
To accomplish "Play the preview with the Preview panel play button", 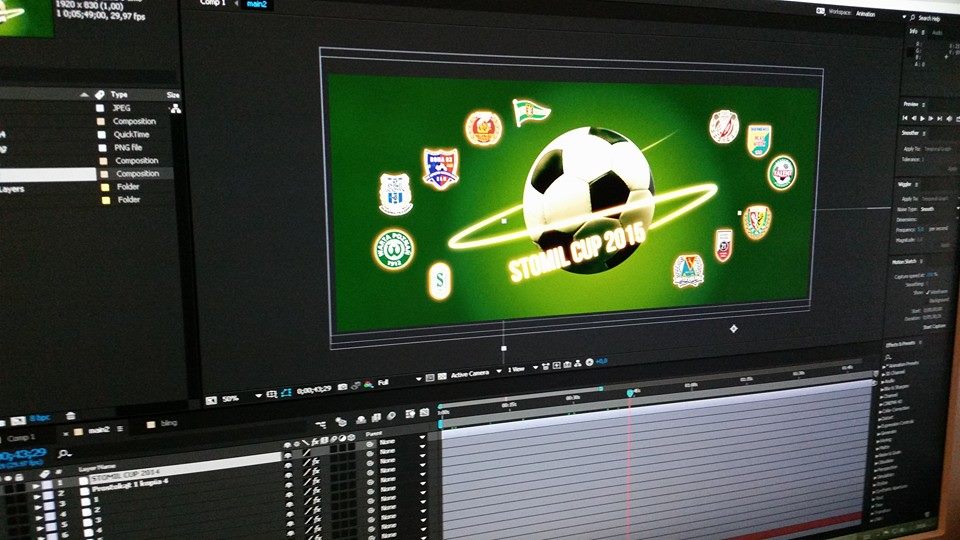I will (x=922, y=118).
